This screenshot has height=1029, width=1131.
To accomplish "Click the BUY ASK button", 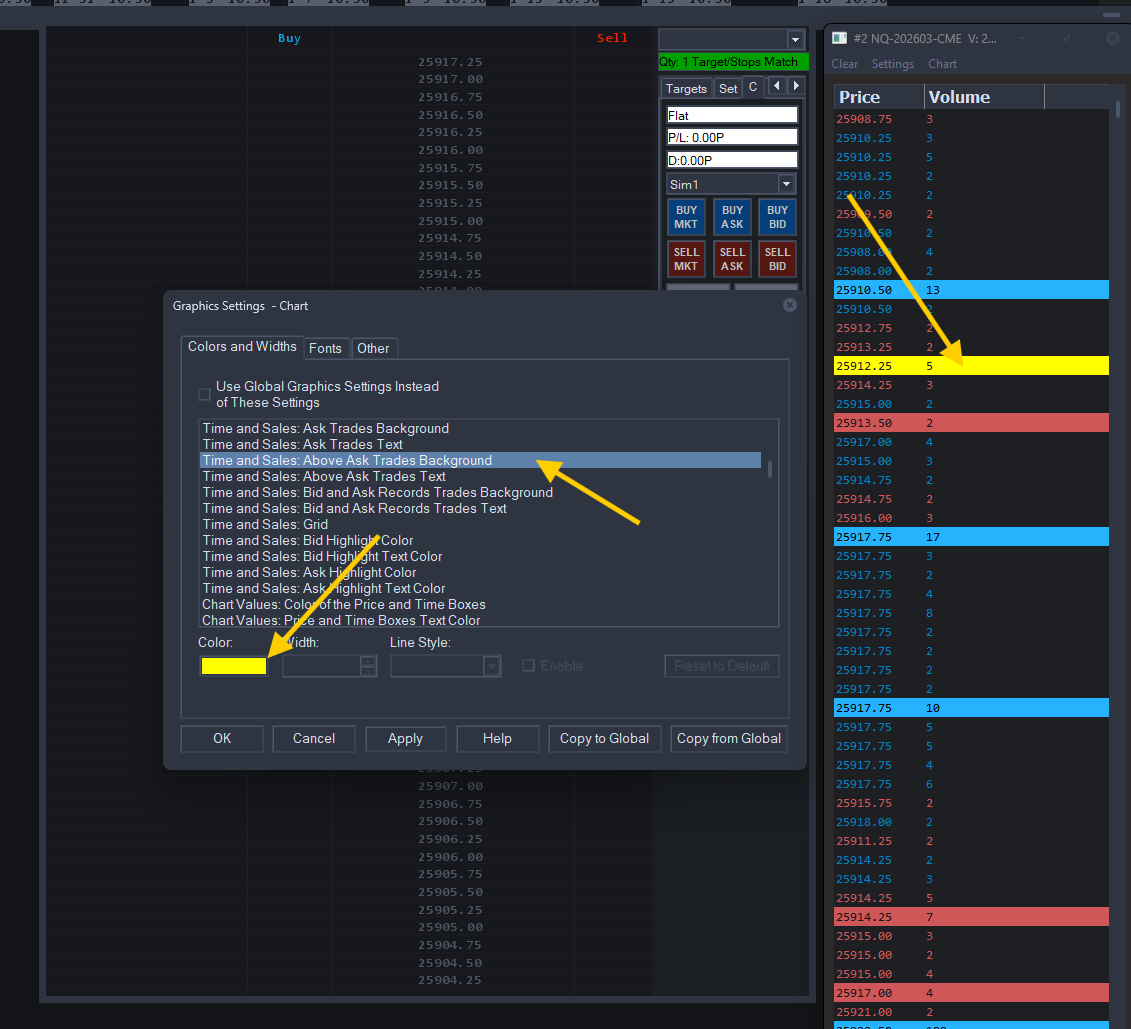I will point(732,217).
